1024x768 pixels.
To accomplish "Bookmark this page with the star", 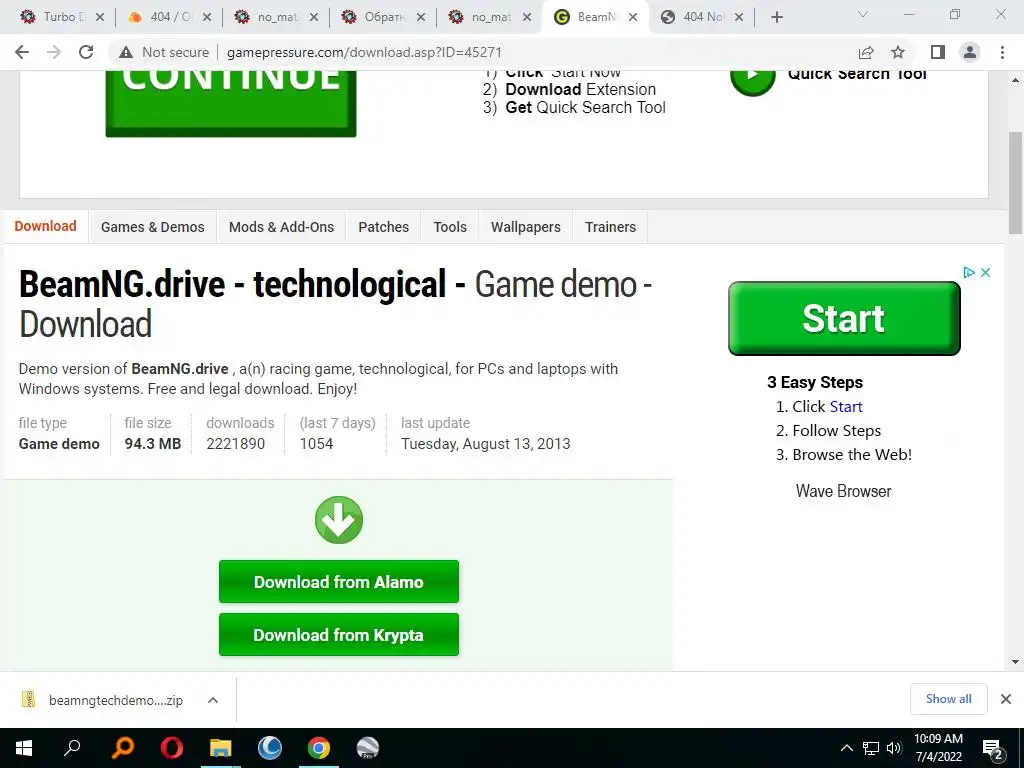I will click(898, 52).
